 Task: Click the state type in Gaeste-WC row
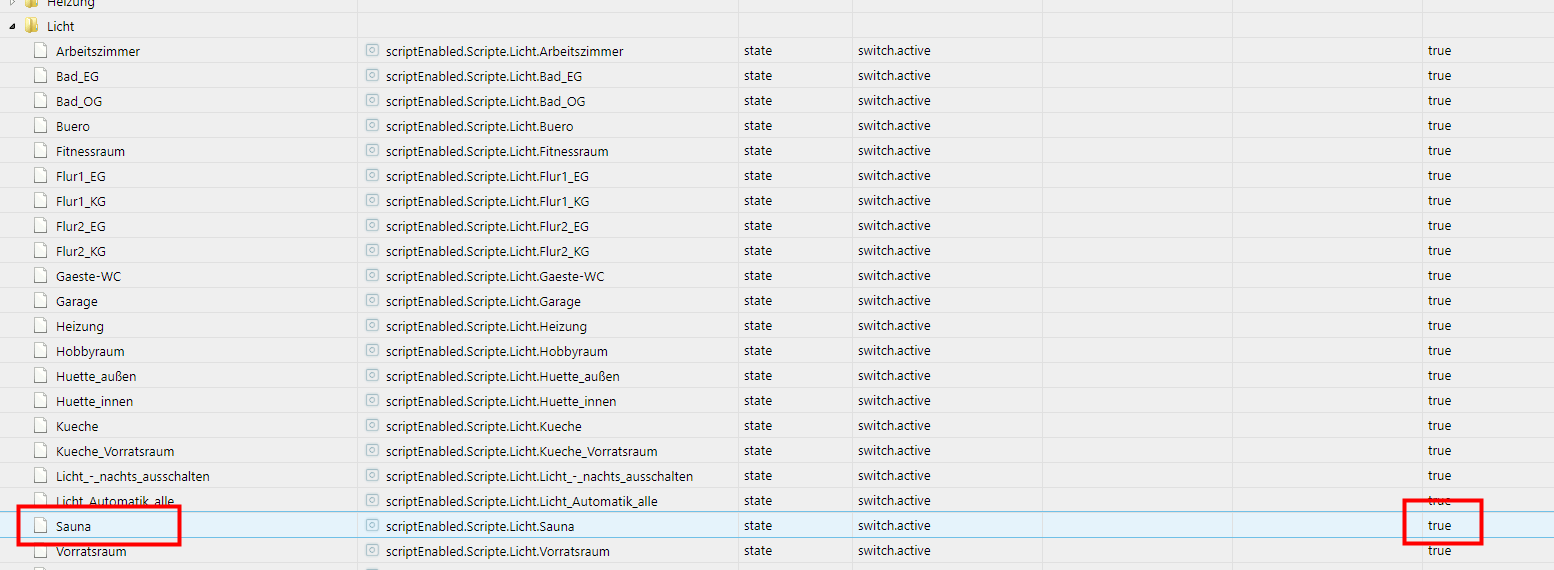[758, 276]
